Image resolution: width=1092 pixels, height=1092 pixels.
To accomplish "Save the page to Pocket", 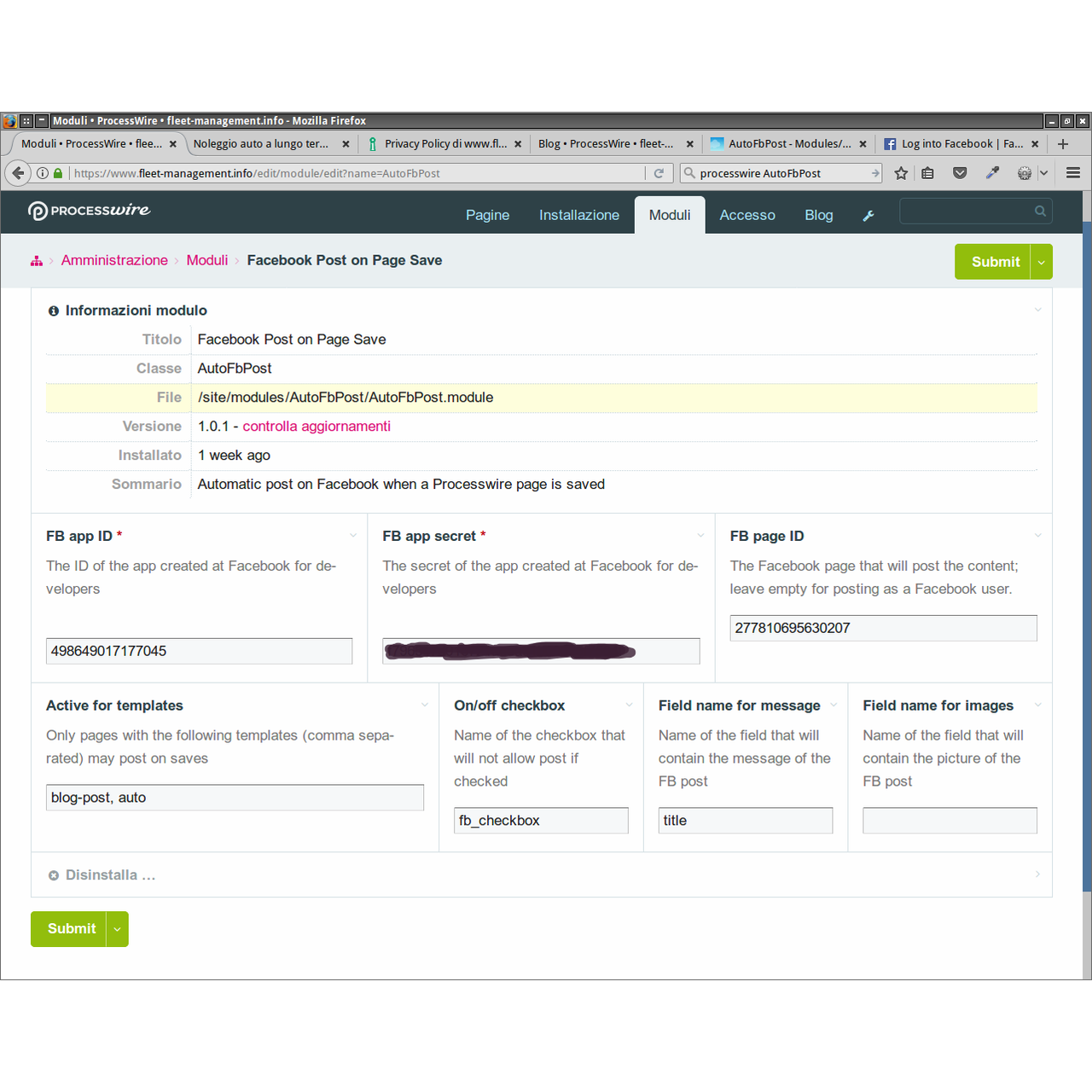I will pyautogui.click(x=960, y=172).
